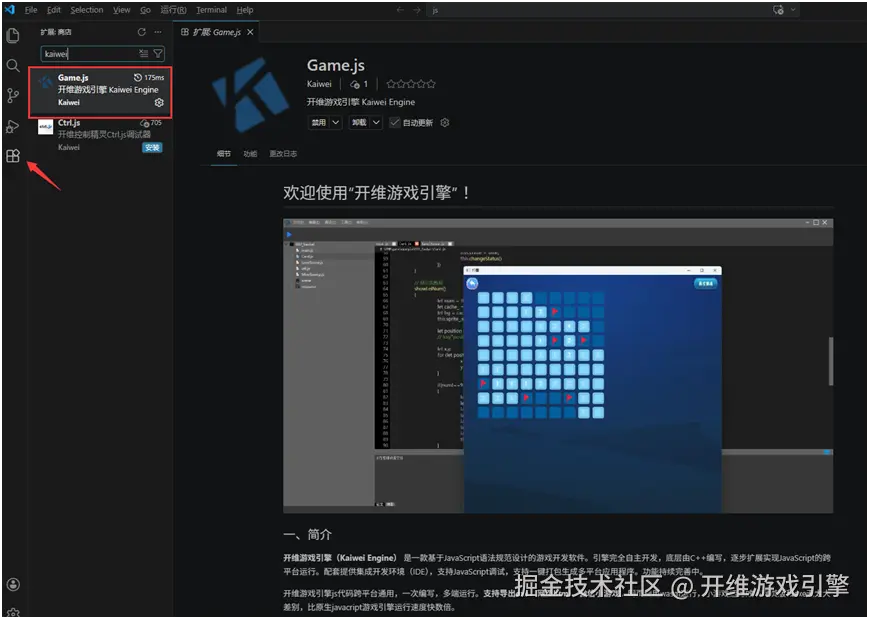Open the Extensions view icon
The width and height of the screenshot is (869, 619).
(12, 156)
